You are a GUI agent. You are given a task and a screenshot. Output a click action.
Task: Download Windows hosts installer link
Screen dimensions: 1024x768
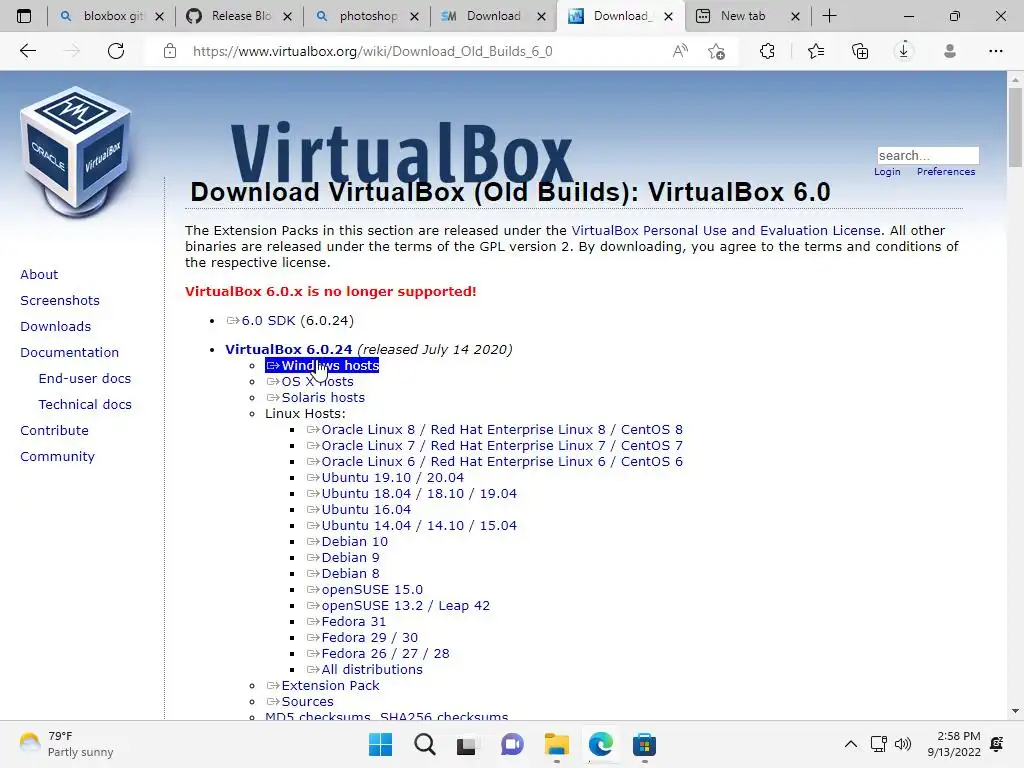tap(323, 366)
